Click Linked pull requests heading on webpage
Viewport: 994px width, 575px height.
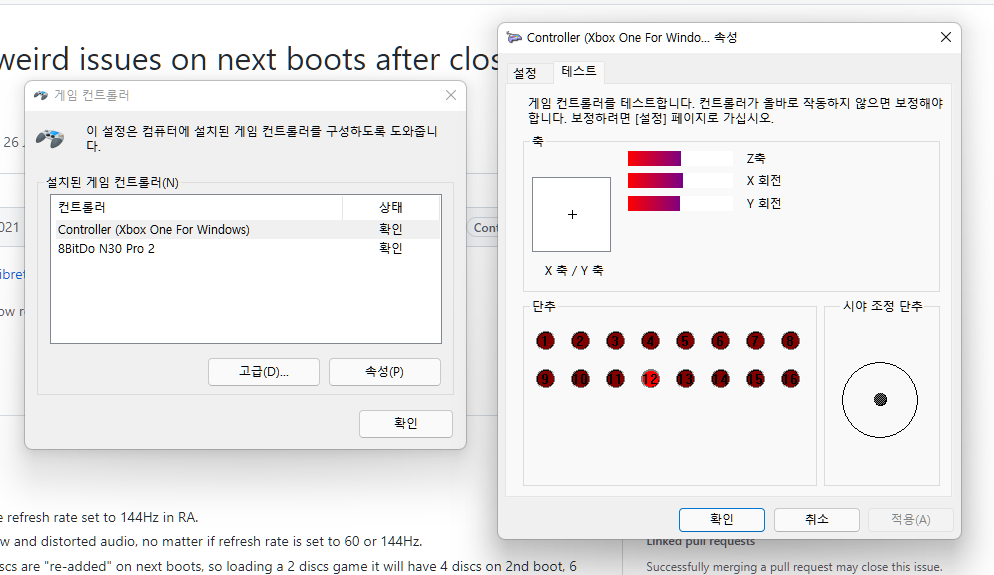click(x=700, y=541)
